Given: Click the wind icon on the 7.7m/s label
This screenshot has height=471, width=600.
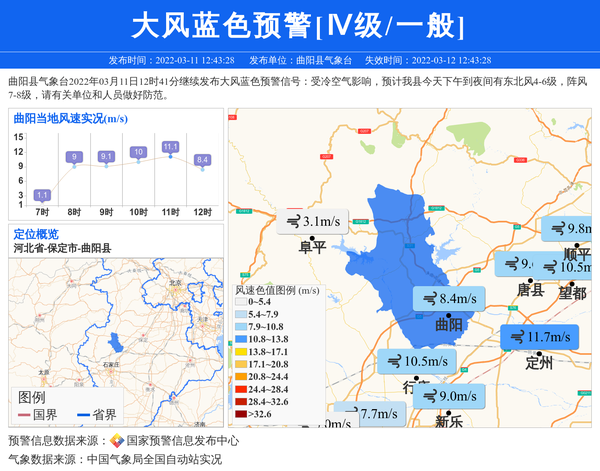Looking at the screenshot, I should pyautogui.click(x=349, y=414).
